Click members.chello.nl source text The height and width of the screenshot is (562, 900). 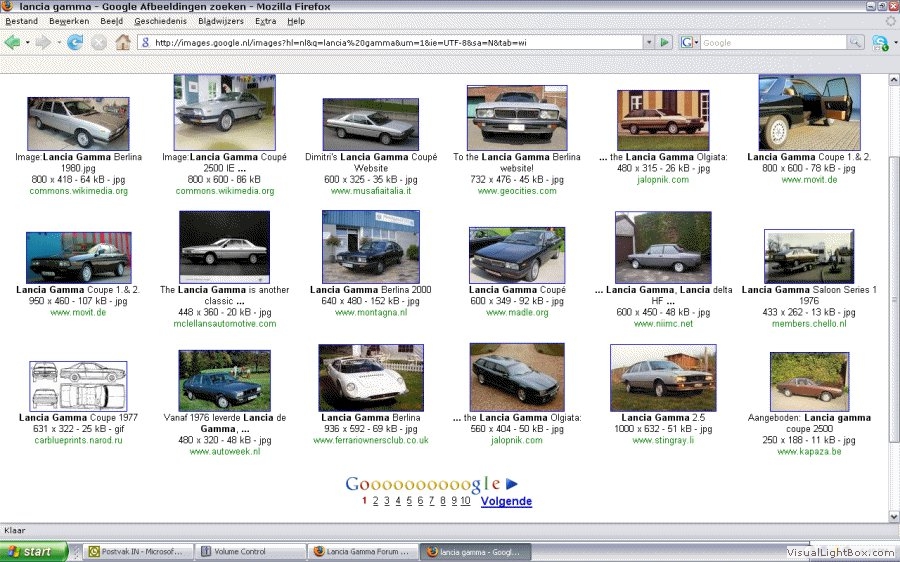pyautogui.click(x=809, y=324)
